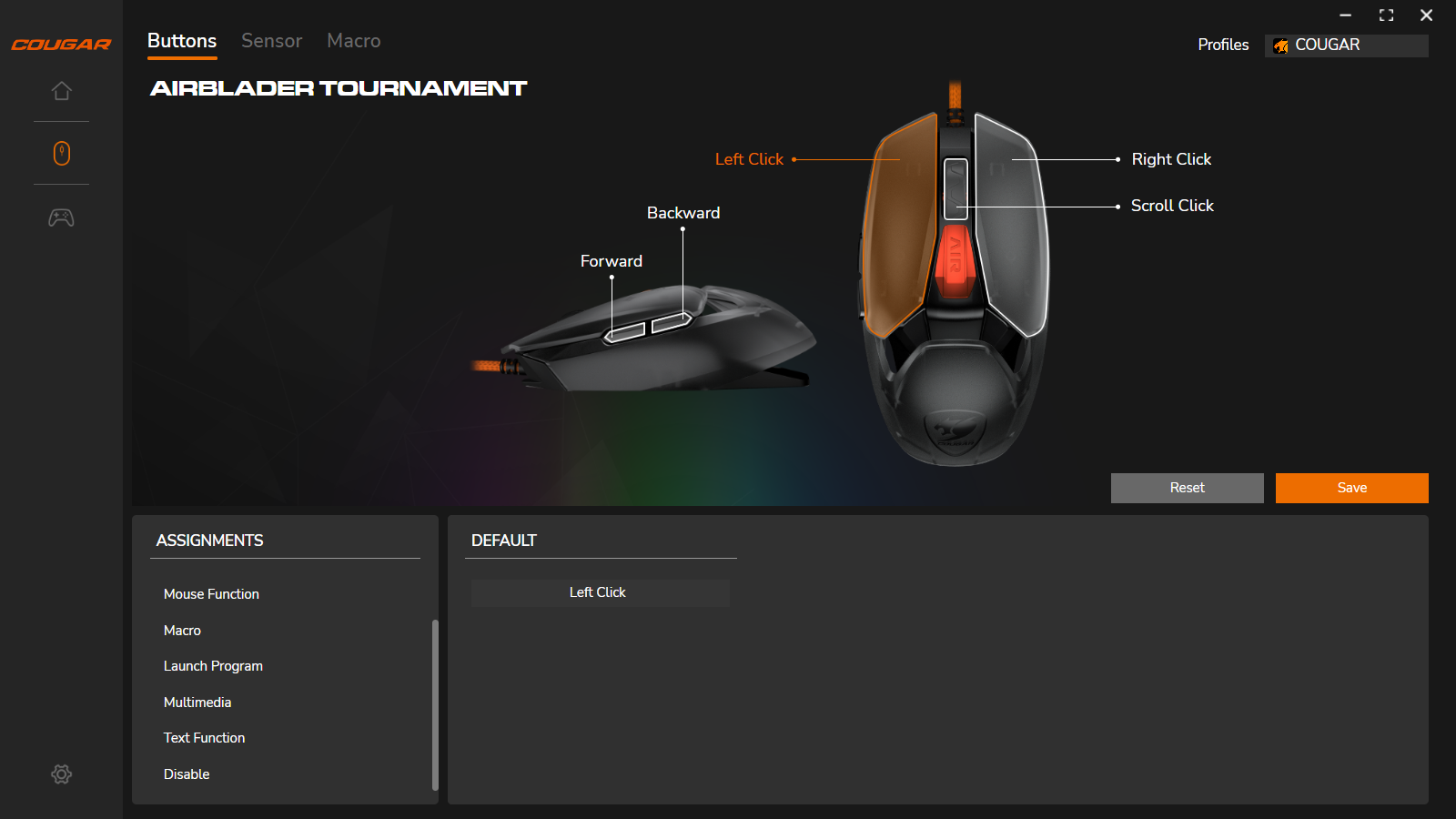Screen dimensions: 1456x819
Task: Select the mouse device icon in sidebar
Action: click(x=61, y=153)
